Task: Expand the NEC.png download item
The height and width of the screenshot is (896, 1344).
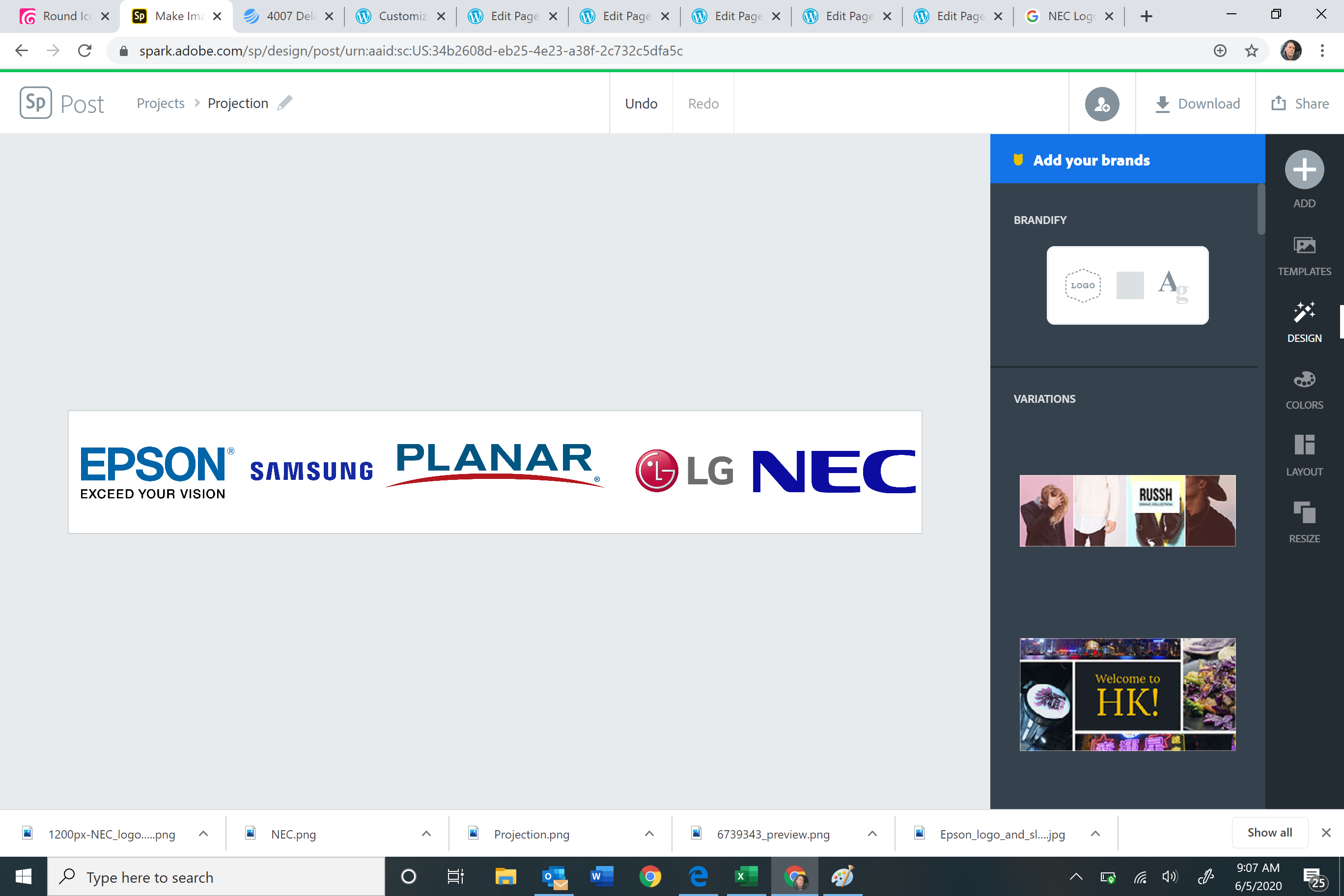Action: click(425, 834)
